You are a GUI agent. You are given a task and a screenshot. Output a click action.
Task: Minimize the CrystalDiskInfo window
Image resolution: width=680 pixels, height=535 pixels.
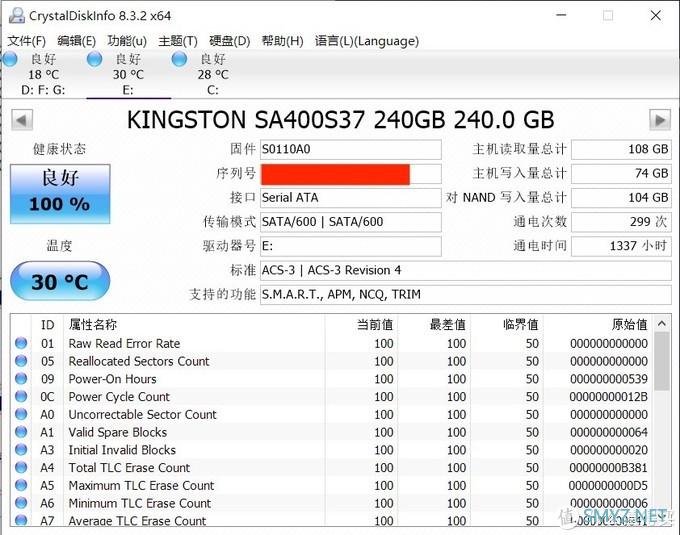(561, 16)
